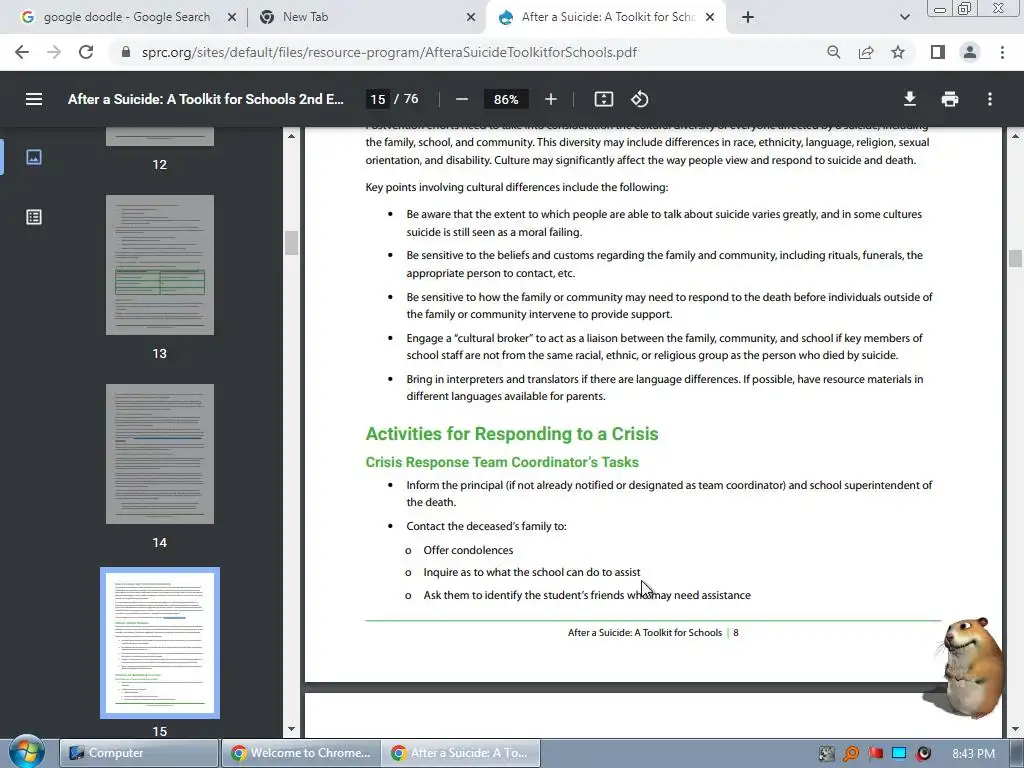Close the New Tab tab
1024x768 pixels.
[x=471, y=18]
